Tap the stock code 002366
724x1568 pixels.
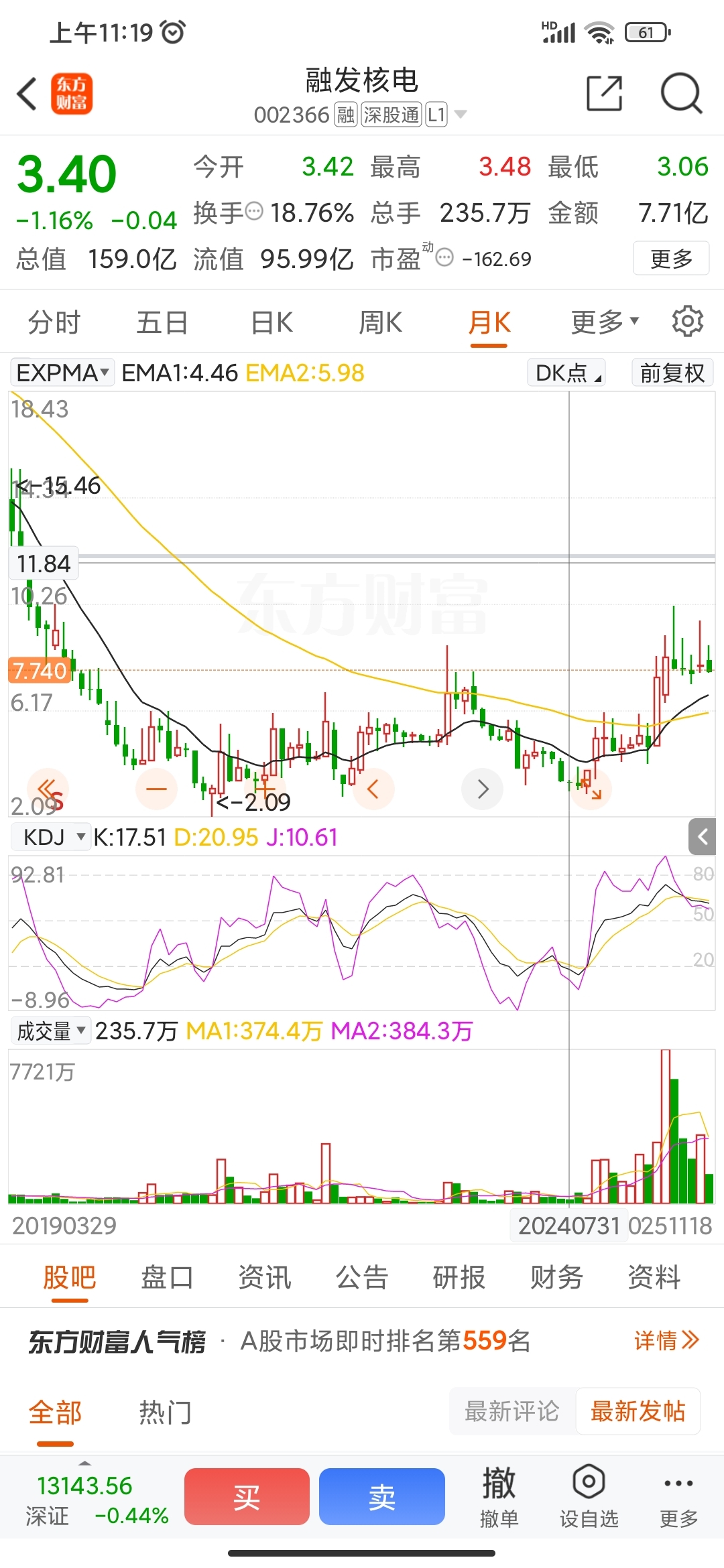tap(292, 115)
